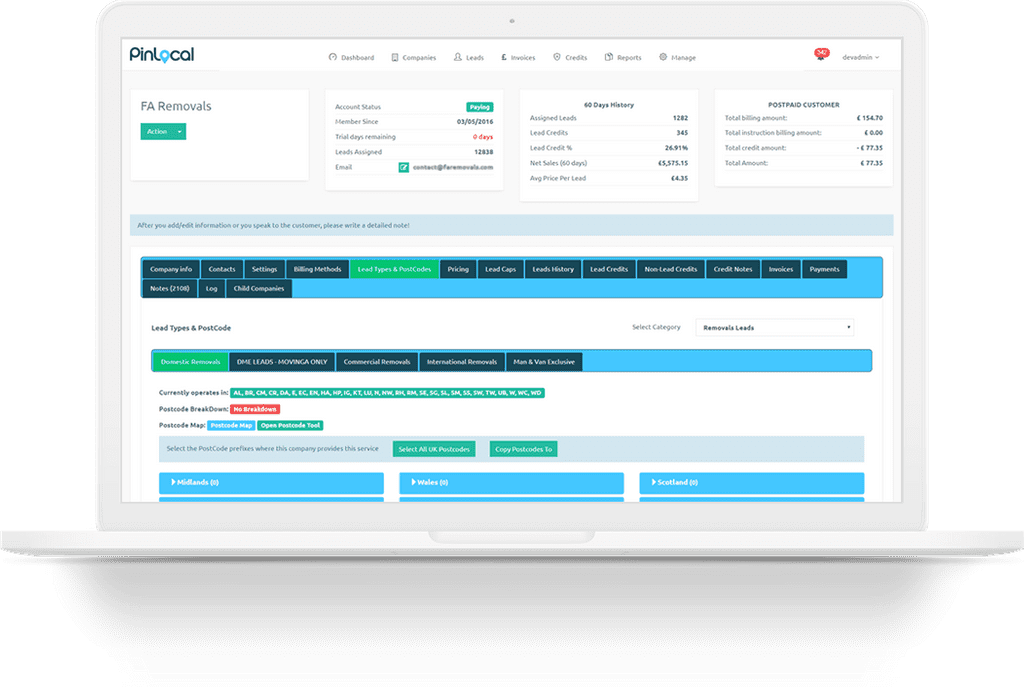
Task: Open the devadmin user dropdown
Action: pyautogui.click(x=861, y=58)
